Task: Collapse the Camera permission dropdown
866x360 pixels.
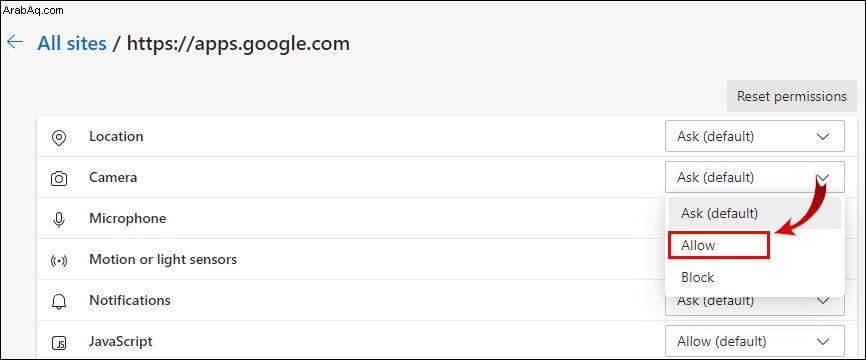Action: pos(754,177)
